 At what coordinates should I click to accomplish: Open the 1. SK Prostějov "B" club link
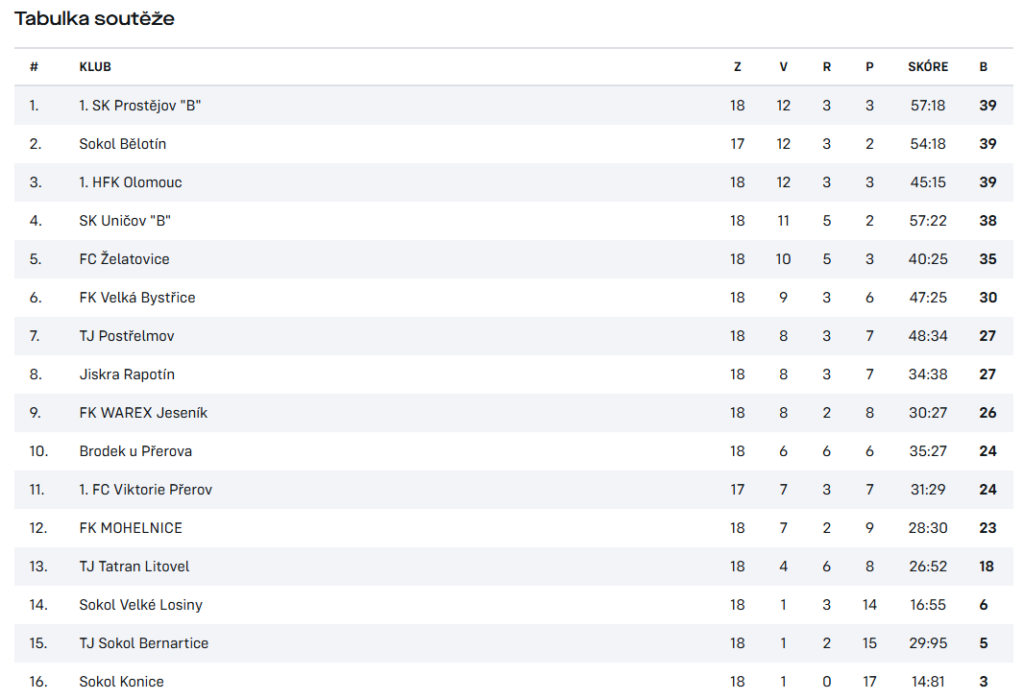[140, 105]
